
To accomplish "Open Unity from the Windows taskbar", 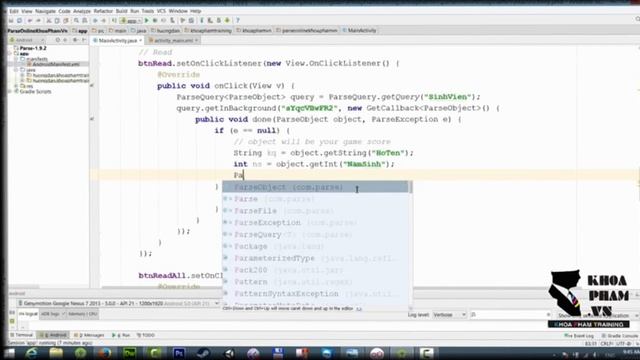I will pyautogui.click(x=229, y=353).
